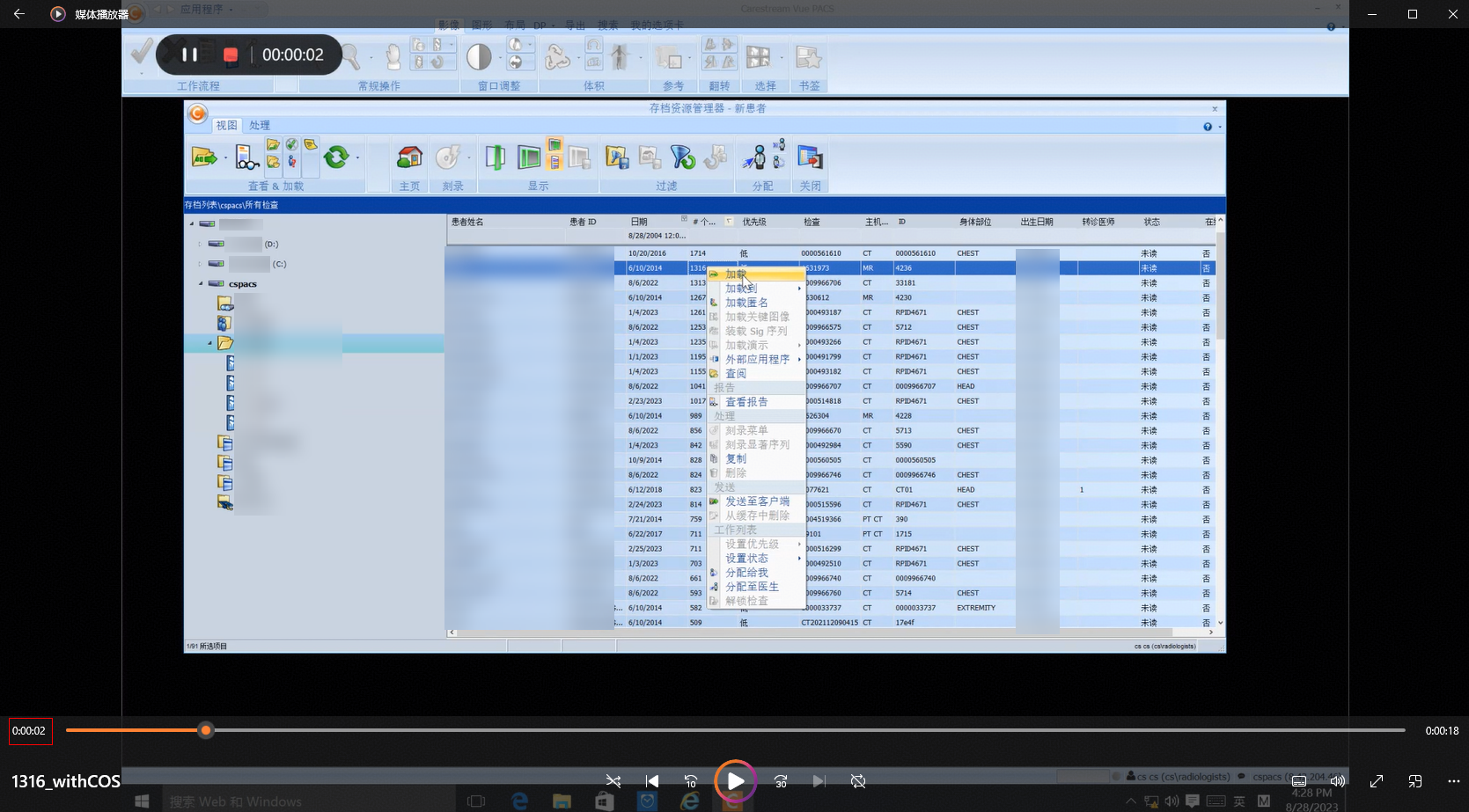The width and height of the screenshot is (1469, 812).
Task: Click the save filter folder icon
Action: pos(617,157)
